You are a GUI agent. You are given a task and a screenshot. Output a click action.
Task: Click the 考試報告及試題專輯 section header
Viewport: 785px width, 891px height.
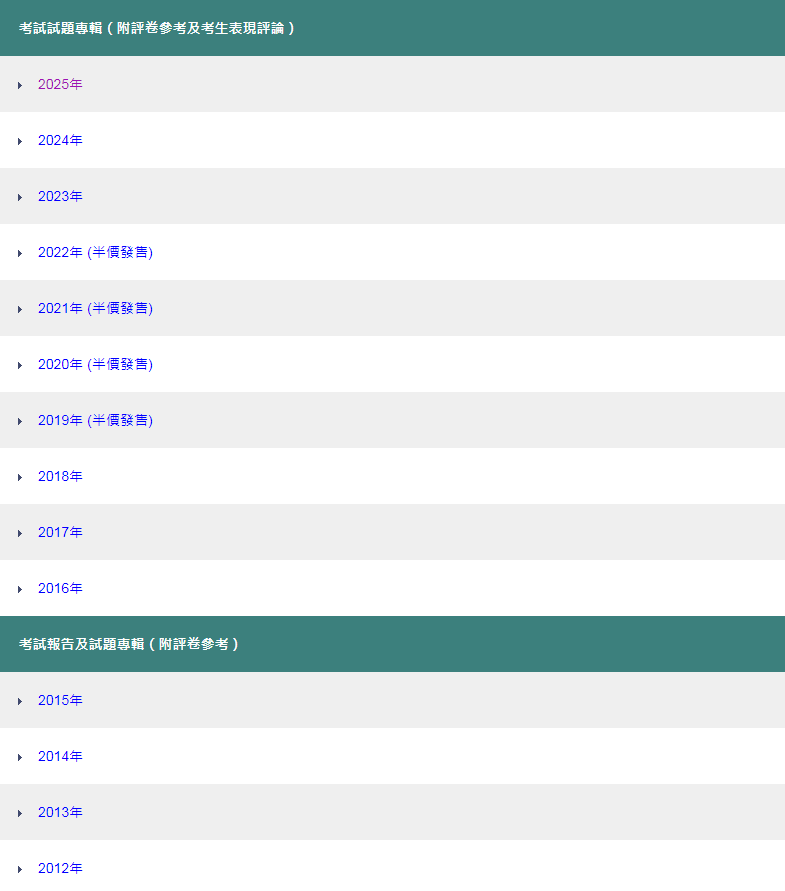pyautogui.click(x=129, y=645)
